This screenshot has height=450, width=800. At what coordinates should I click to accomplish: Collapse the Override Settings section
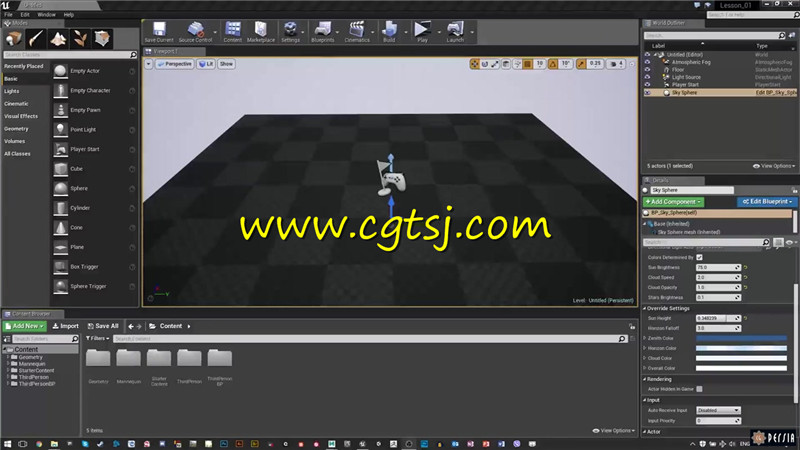click(645, 308)
